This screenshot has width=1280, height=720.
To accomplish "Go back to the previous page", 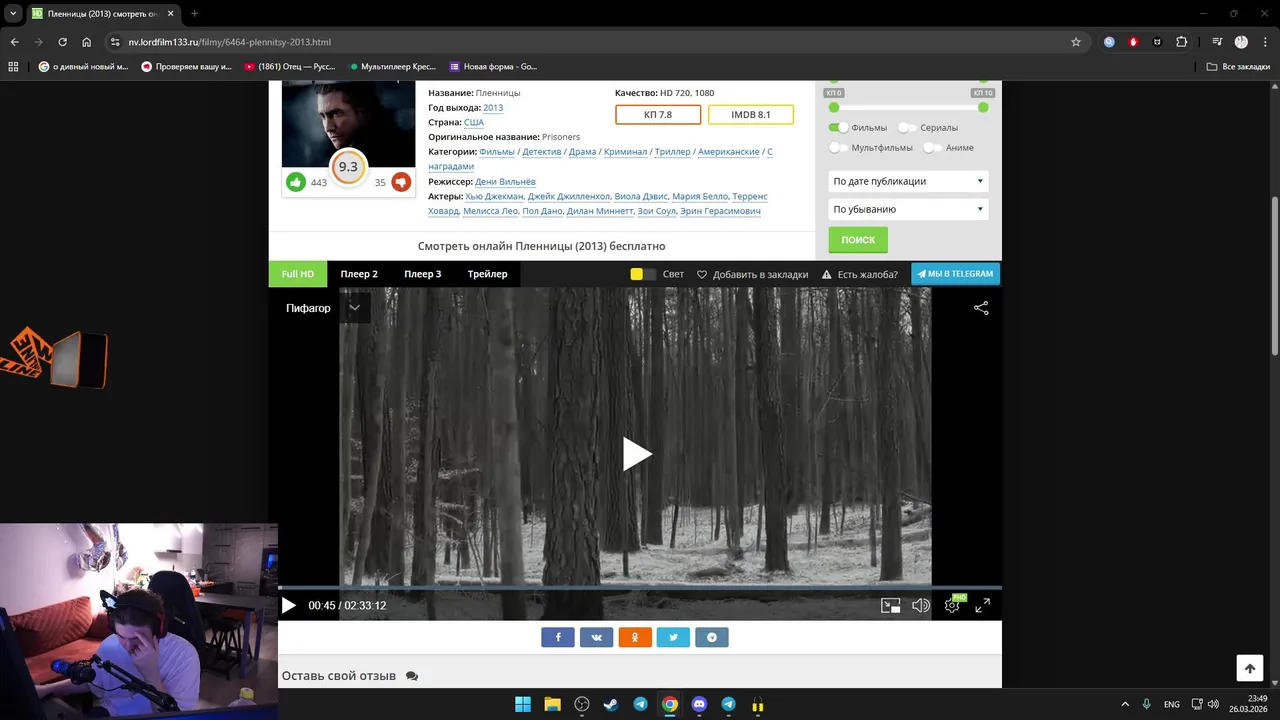I will pyautogui.click(x=14, y=42).
